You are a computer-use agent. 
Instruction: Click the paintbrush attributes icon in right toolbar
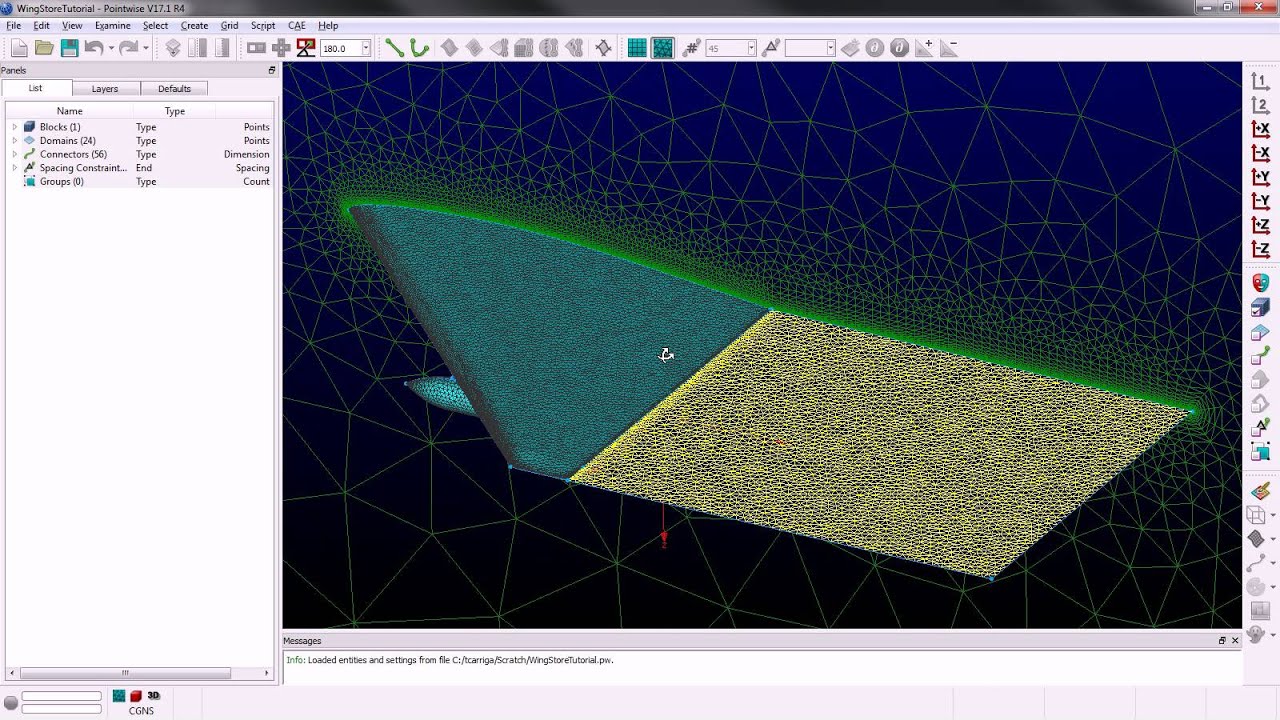tap(1260, 491)
